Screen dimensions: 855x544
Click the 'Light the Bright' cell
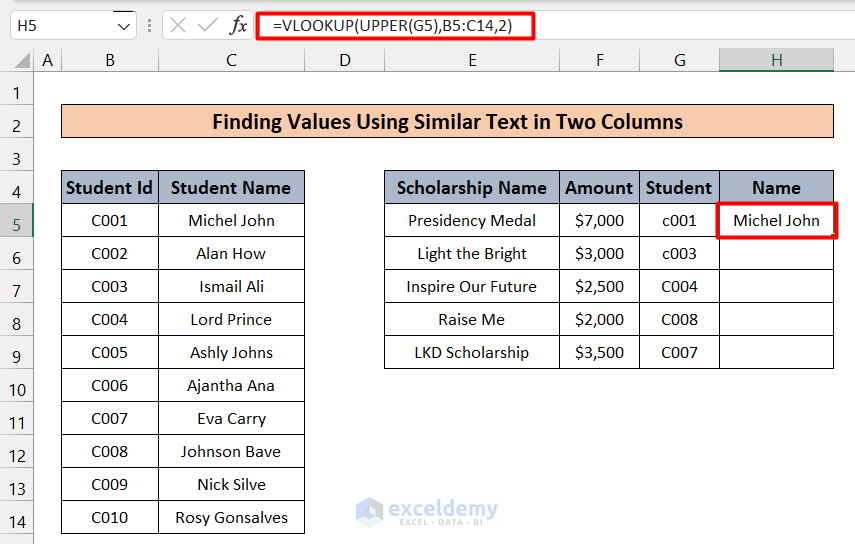(472, 253)
